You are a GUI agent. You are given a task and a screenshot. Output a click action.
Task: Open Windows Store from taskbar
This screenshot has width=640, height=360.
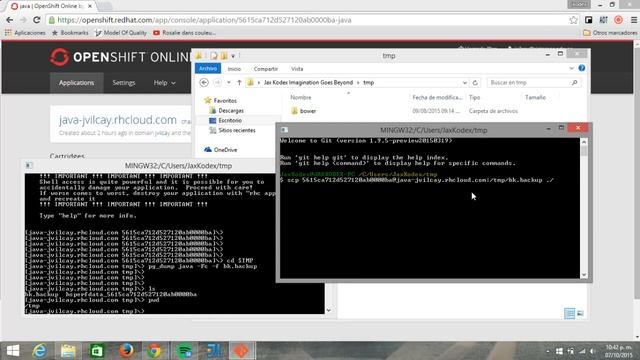pyautogui.click(x=97, y=351)
